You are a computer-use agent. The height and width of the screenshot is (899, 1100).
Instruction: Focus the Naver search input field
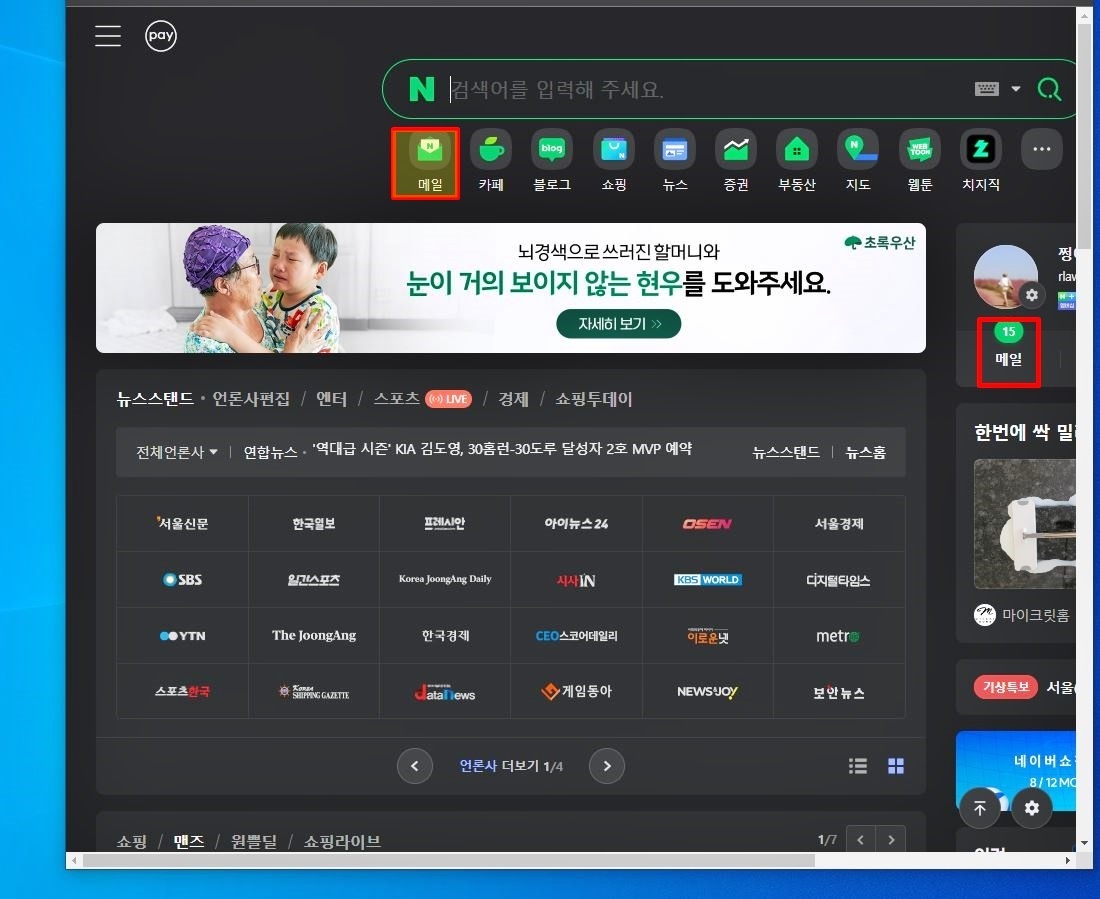coord(709,89)
